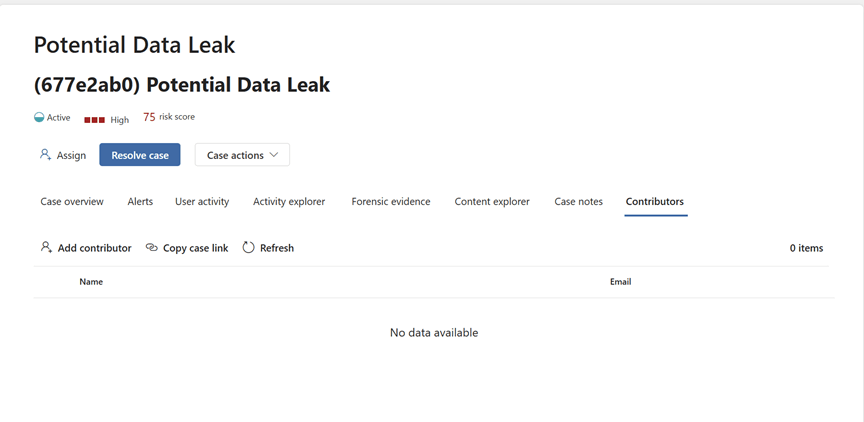Click the Active status half-circle icon

[x=39, y=118]
